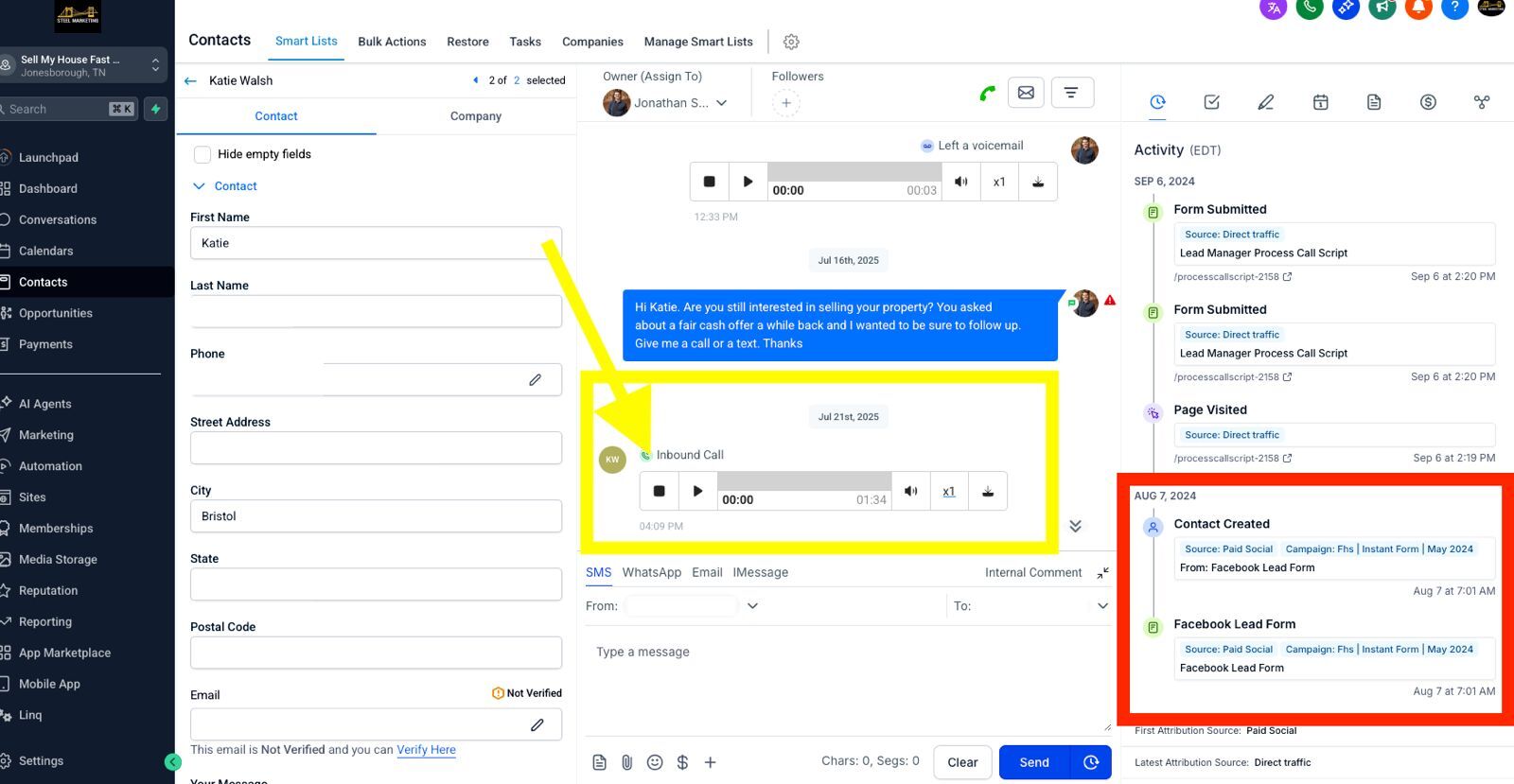Collapse the Contact section chevron
1514x784 pixels.
point(199,186)
